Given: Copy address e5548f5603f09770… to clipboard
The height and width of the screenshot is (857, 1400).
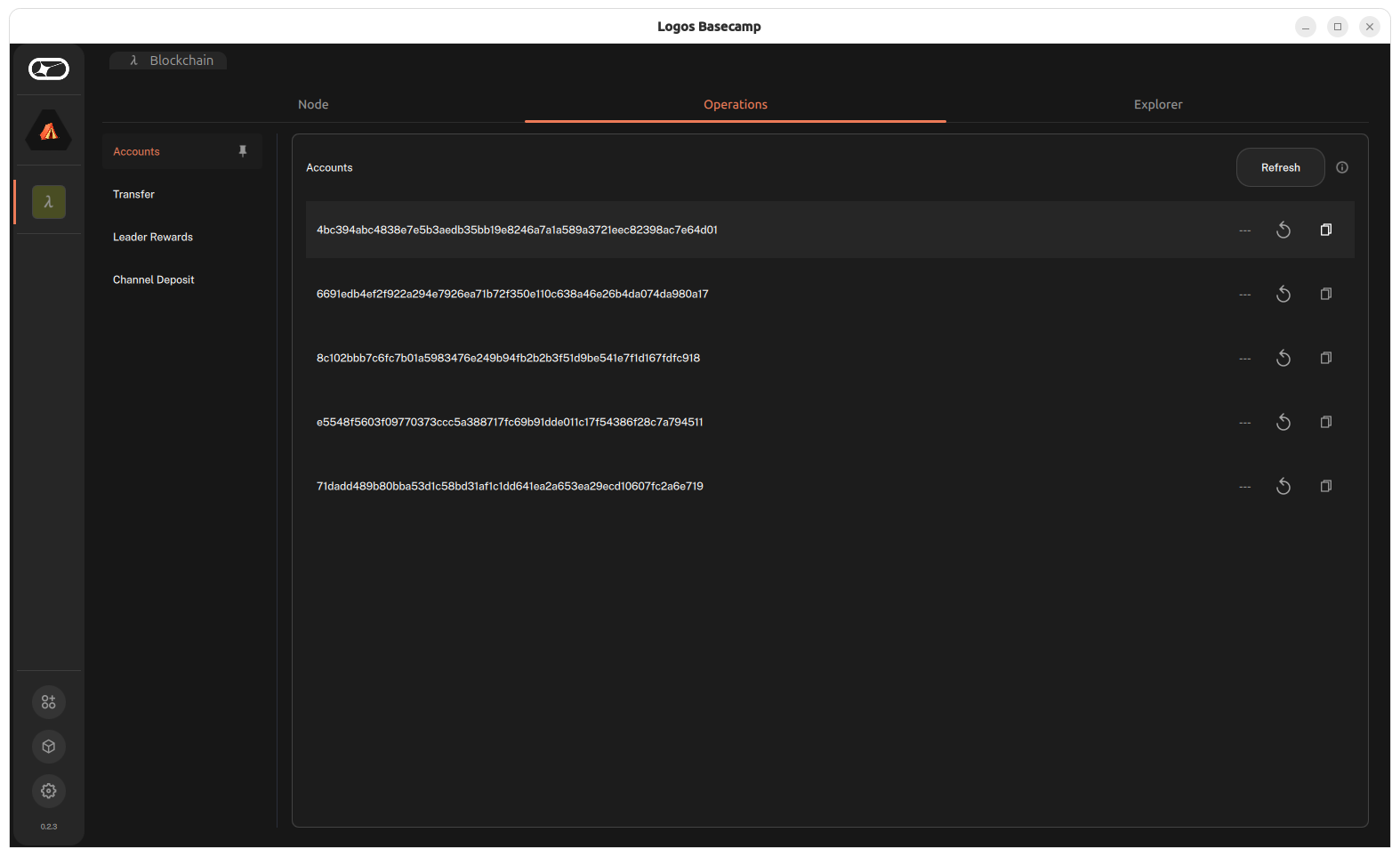Looking at the screenshot, I should click(x=1326, y=422).
